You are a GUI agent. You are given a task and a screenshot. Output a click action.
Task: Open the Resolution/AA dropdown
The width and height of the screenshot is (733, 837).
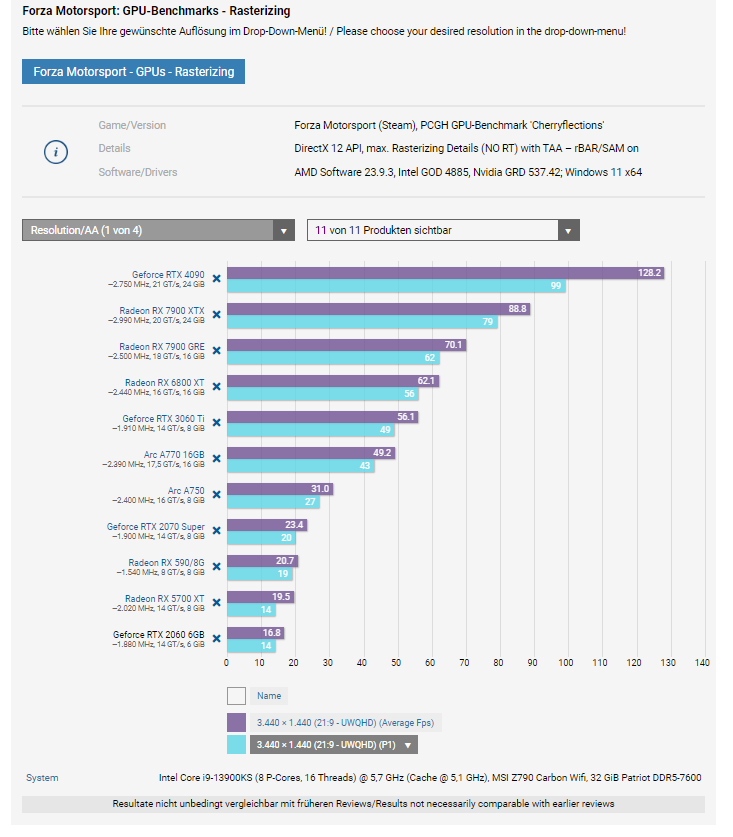pyautogui.click(x=158, y=230)
